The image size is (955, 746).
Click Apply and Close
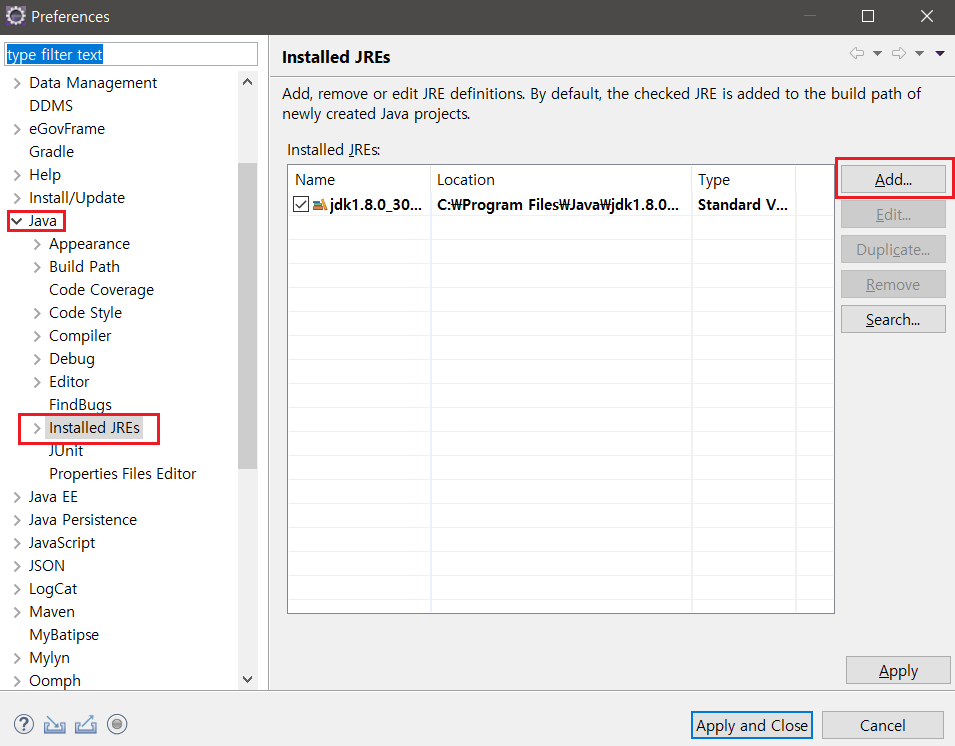(752, 725)
